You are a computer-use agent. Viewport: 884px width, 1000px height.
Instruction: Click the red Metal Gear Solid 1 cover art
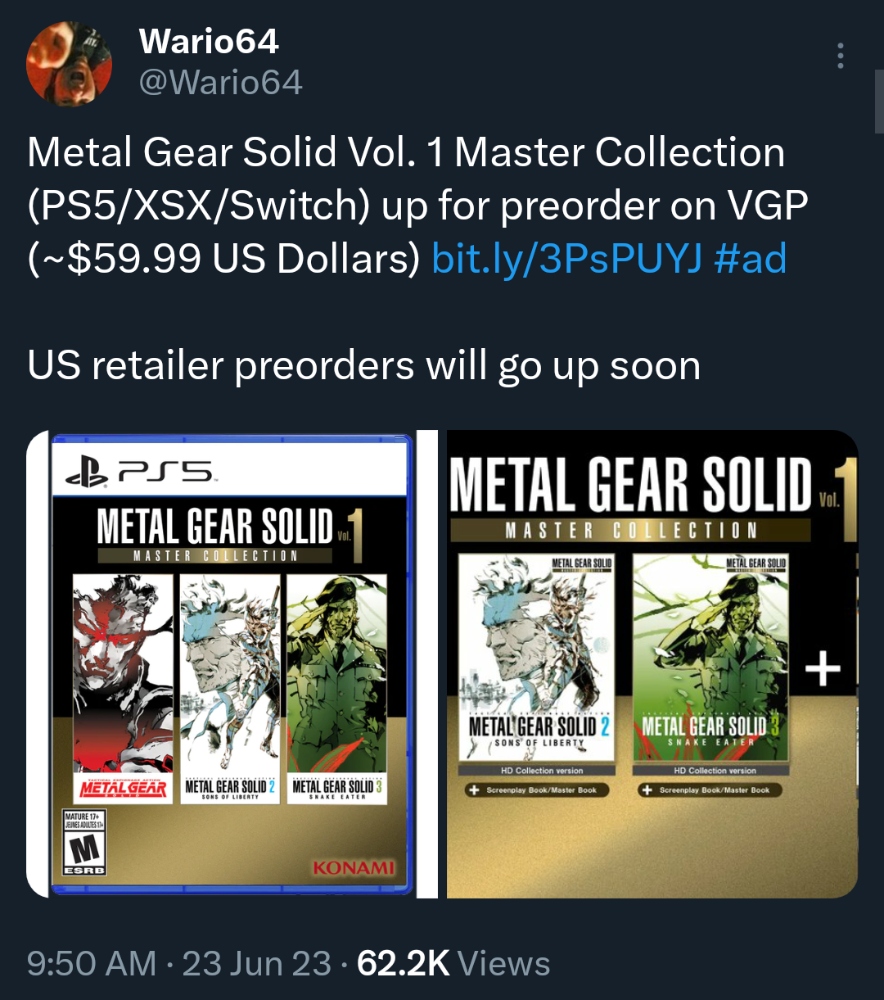pyautogui.click(x=123, y=689)
